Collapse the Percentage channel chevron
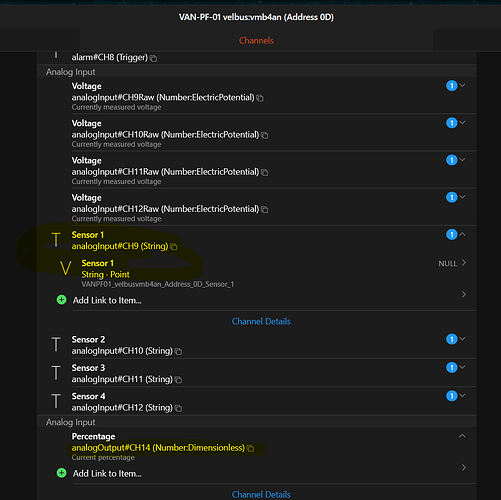Screen dimensions: 501x500 point(462,436)
